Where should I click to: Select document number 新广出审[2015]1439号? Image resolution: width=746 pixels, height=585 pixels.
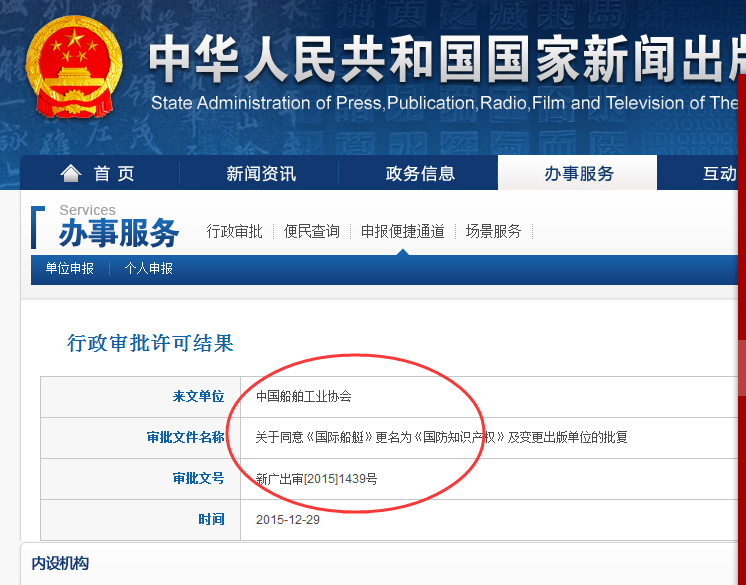(316, 478)
